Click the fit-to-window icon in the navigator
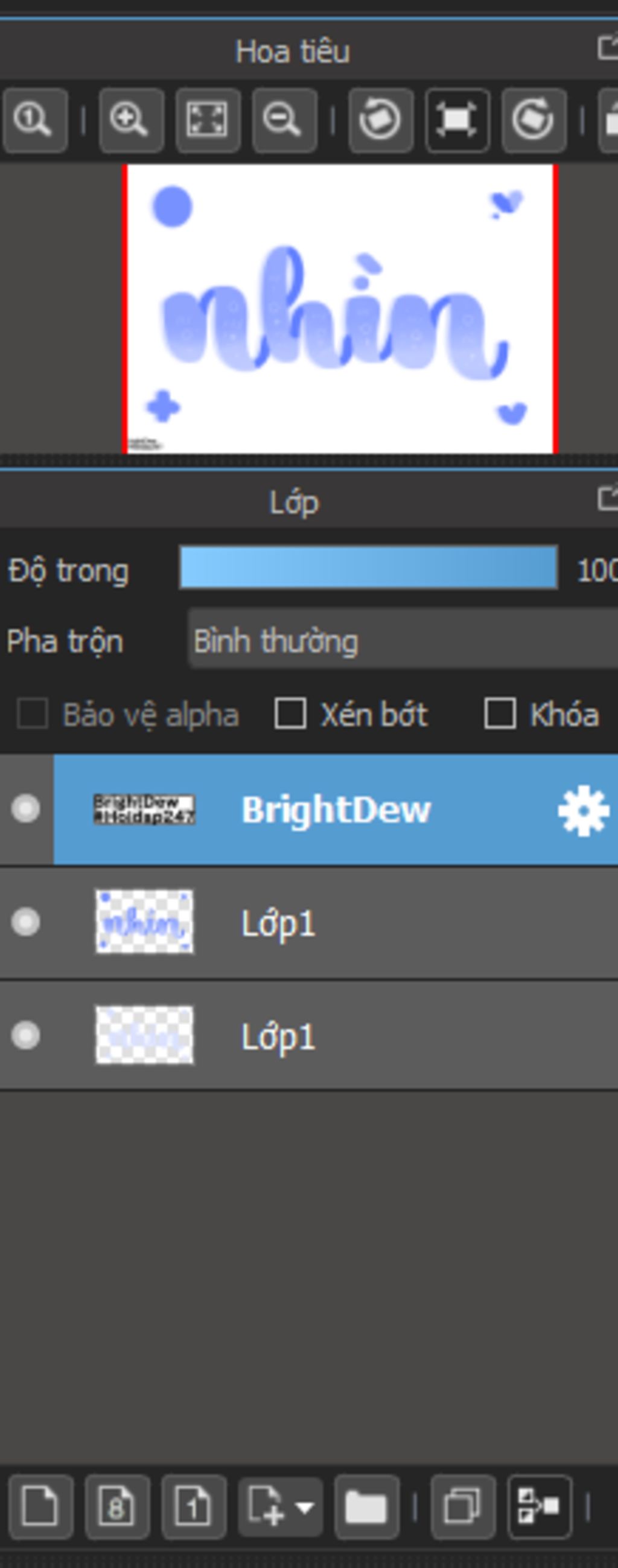Screen dimensions: 618x1568 pos(207,120)
